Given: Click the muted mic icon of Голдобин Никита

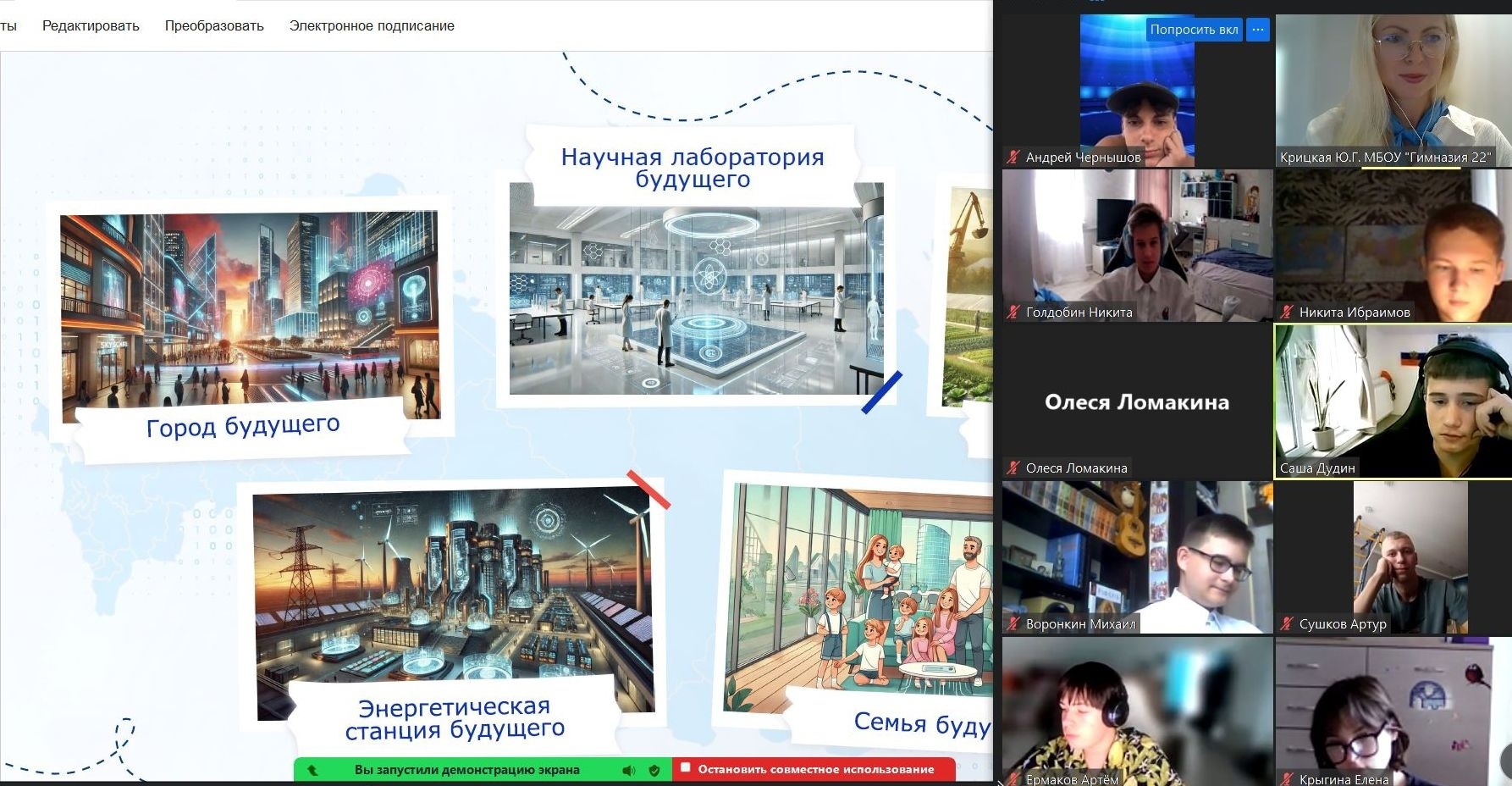Looking at the screenshot, I should click(1013, 312).
